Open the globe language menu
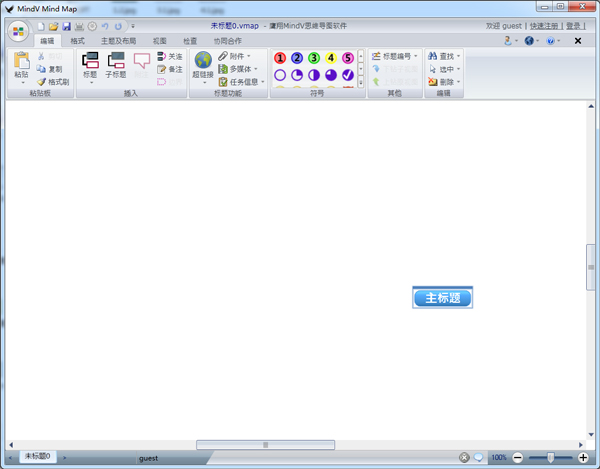Image resolution: width=600 pixels, height=469 pixels. 532,41
